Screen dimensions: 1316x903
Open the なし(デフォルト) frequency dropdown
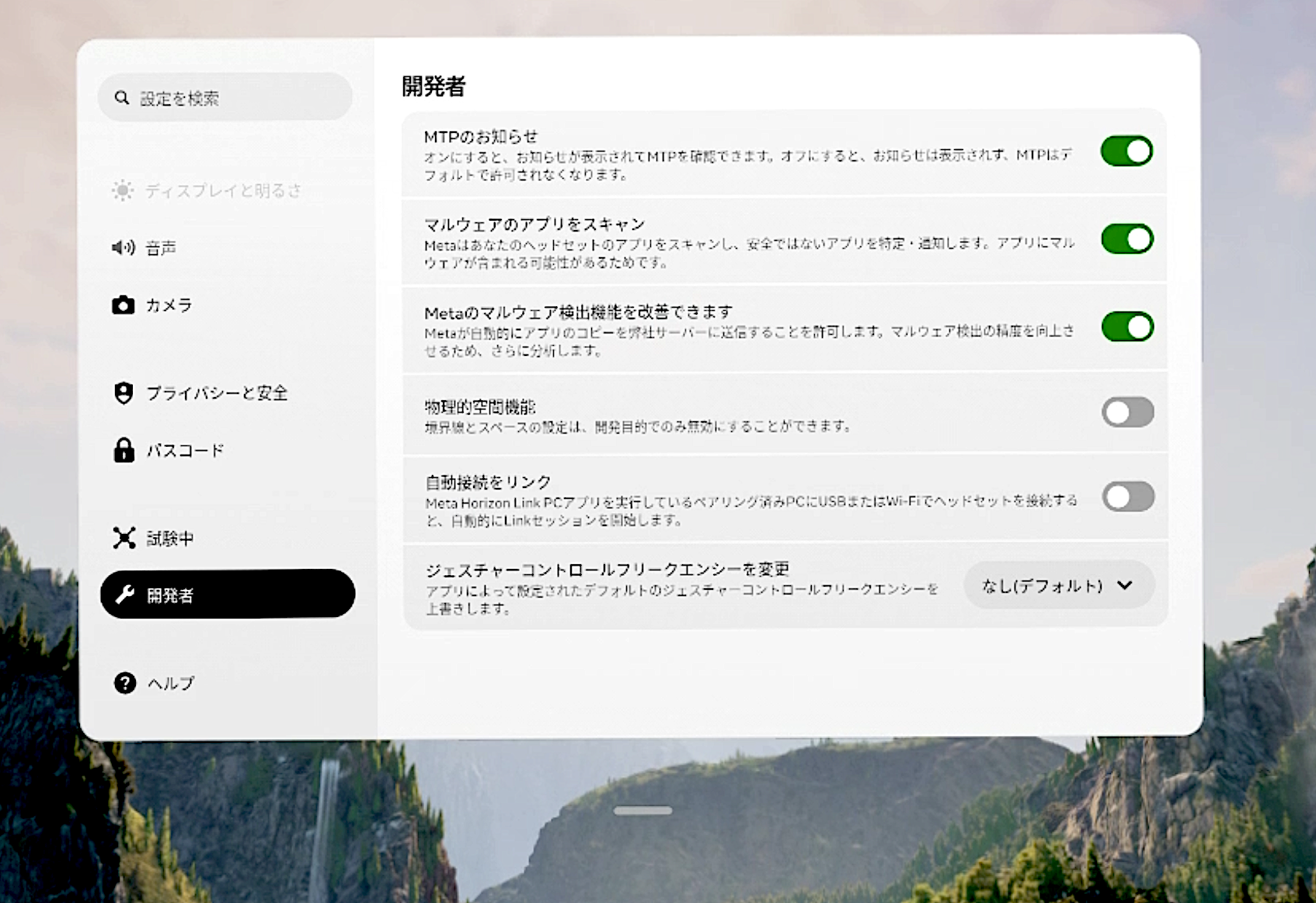tap(1058, 585)
